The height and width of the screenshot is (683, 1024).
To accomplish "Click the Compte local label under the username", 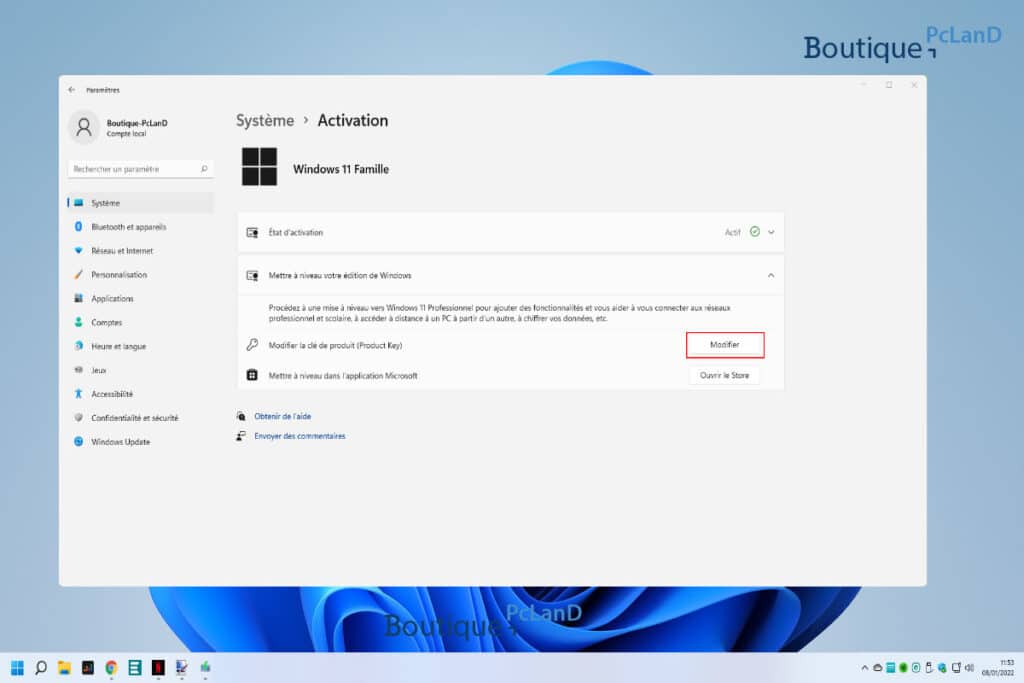I will (x=126, y=134).
